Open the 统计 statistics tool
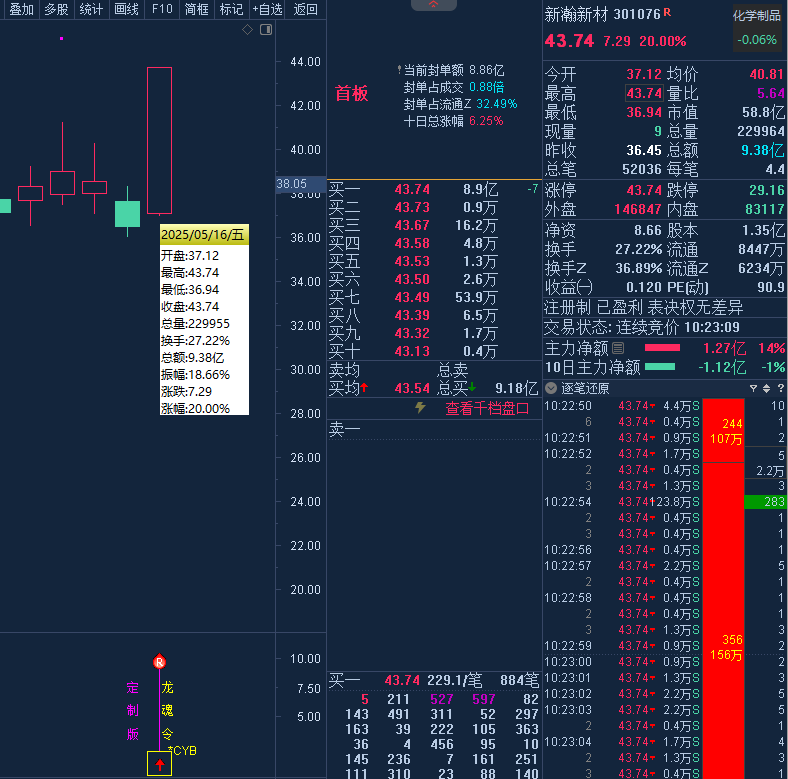The image size is (788, 779). [91, 9]
